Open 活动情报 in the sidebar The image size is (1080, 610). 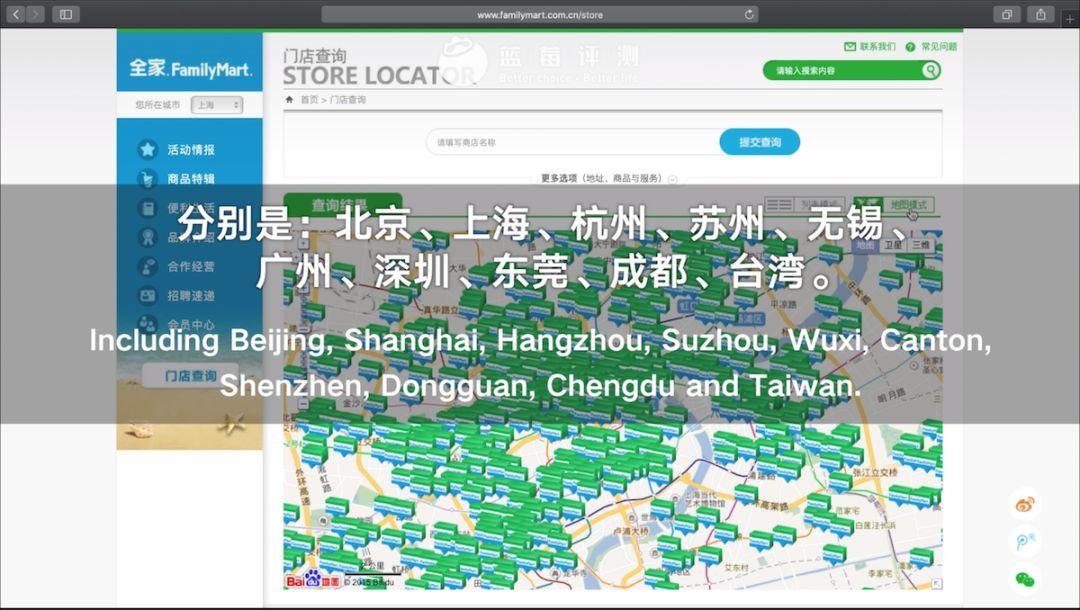coord(191,149)
